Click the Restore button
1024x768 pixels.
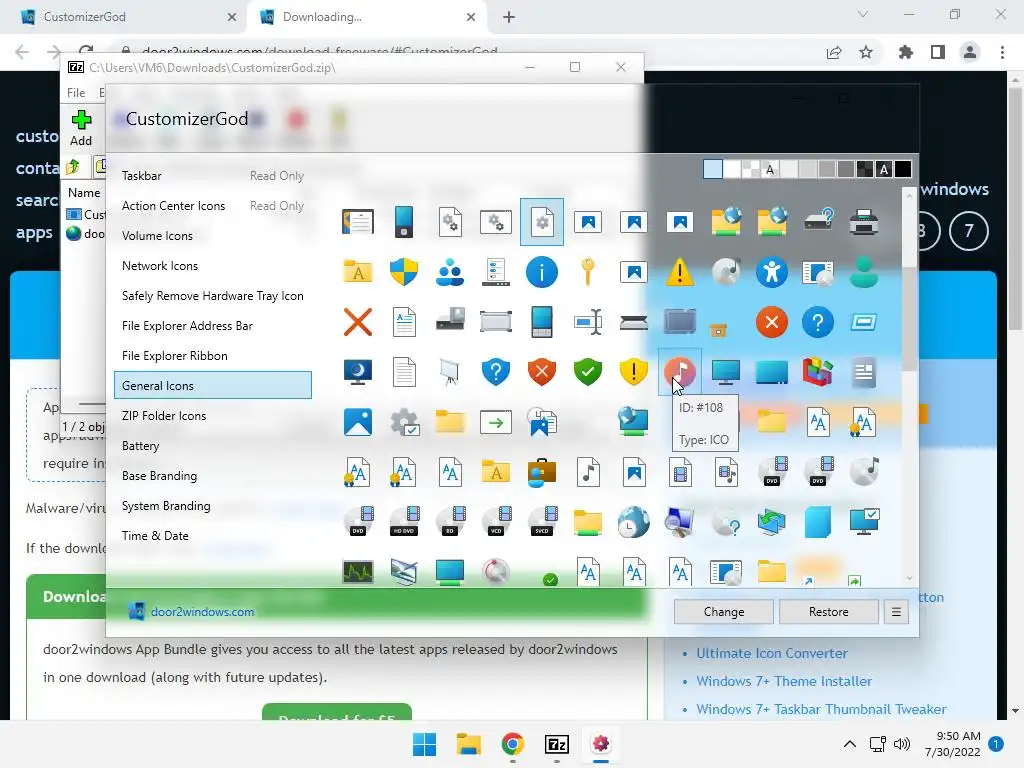(828, 612)
